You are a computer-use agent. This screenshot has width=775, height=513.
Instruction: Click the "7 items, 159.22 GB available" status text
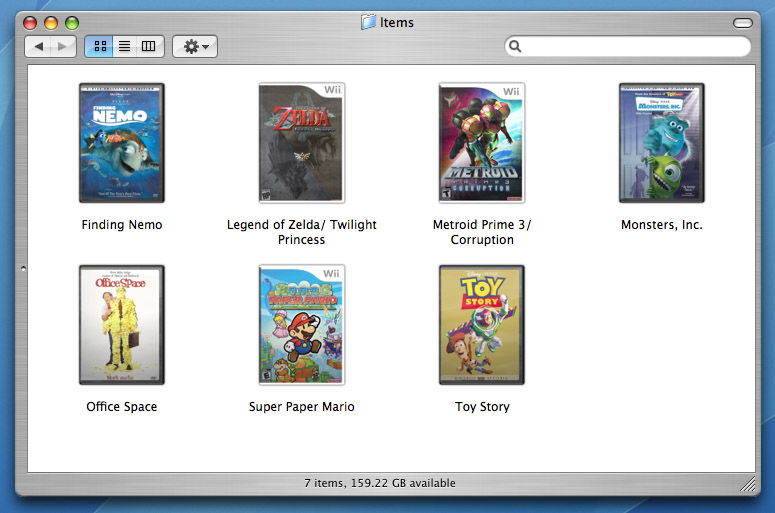click(380, 483)
